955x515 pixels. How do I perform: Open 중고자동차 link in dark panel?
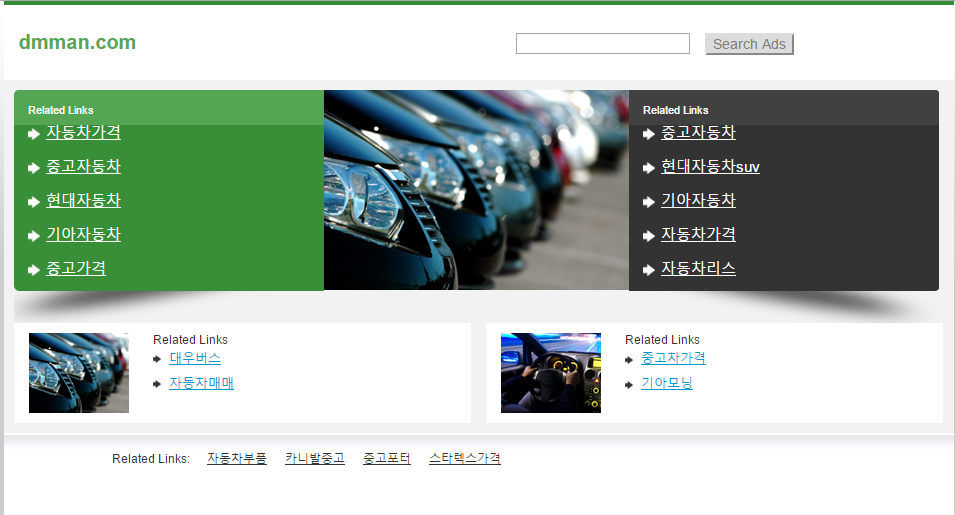point(699,132)
